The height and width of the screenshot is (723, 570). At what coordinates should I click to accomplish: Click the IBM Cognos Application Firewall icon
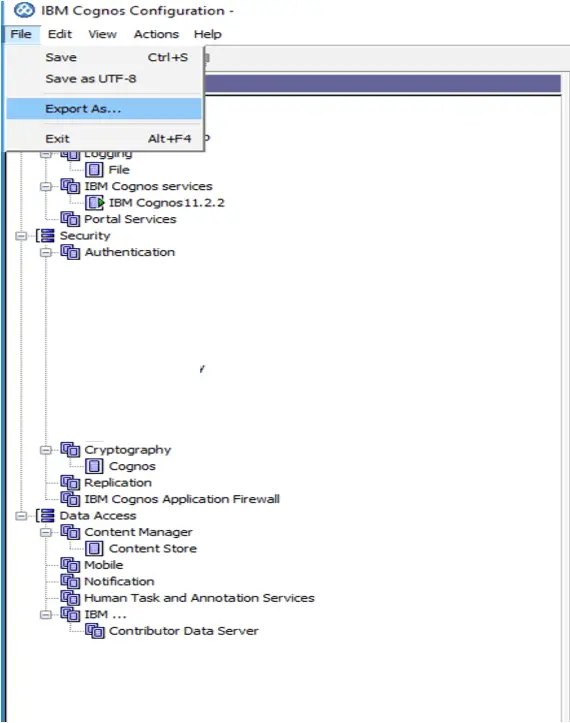[x=70, y=499]
